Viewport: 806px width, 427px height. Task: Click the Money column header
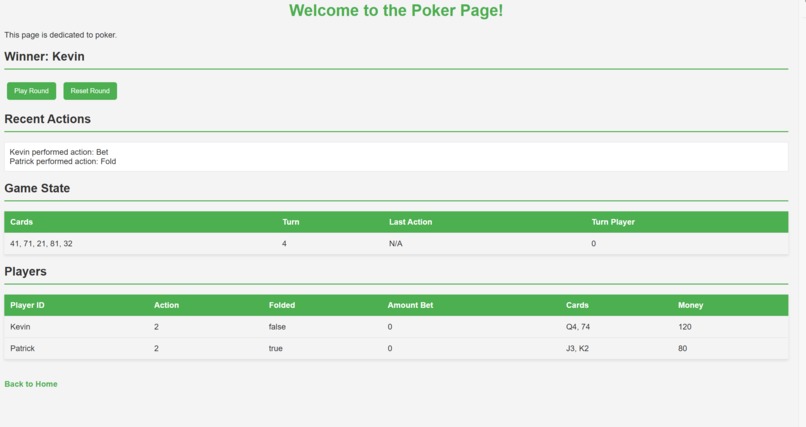(x=690, y=305)
